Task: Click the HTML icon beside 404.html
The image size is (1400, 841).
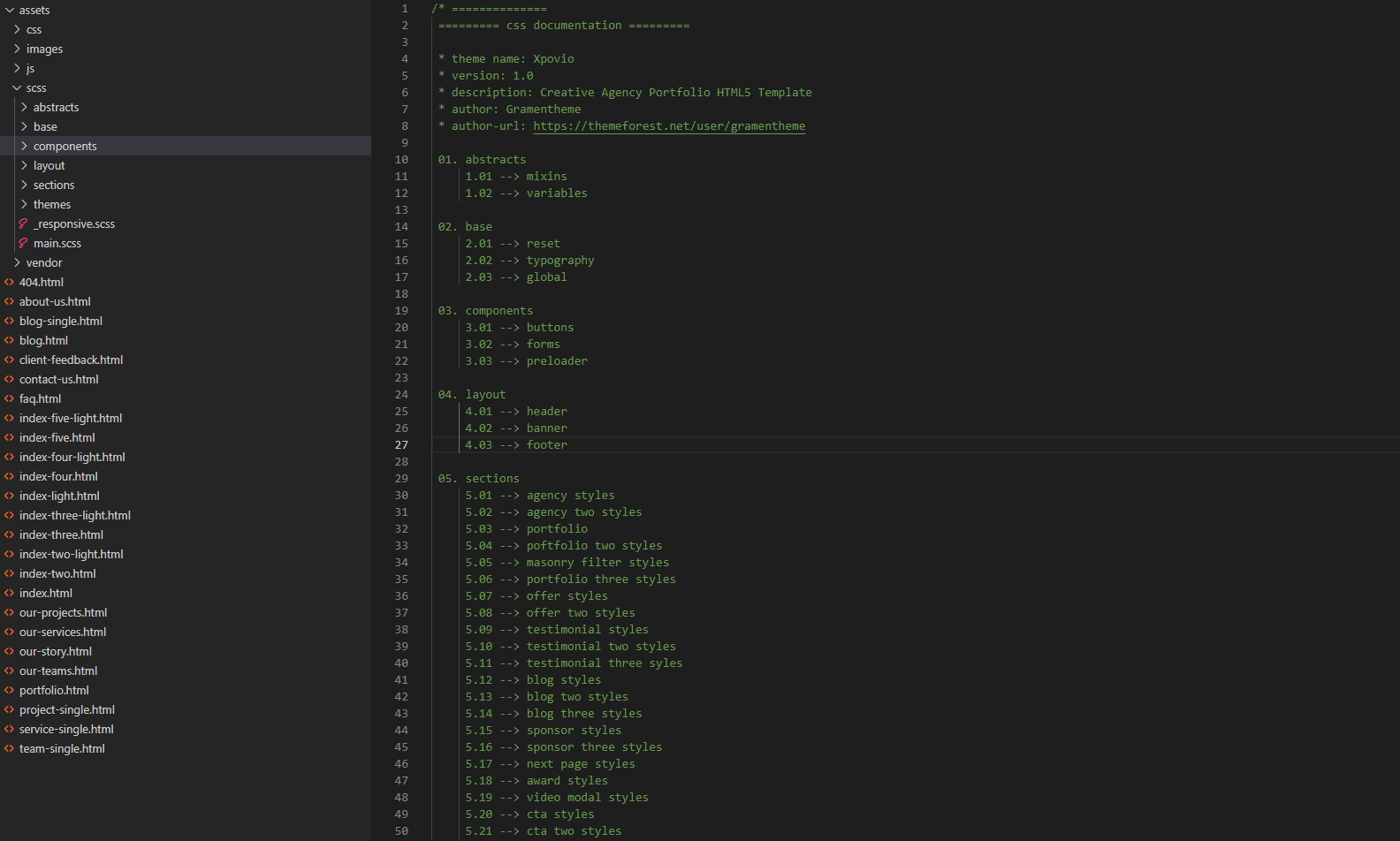Action: [x=9, y=283]
